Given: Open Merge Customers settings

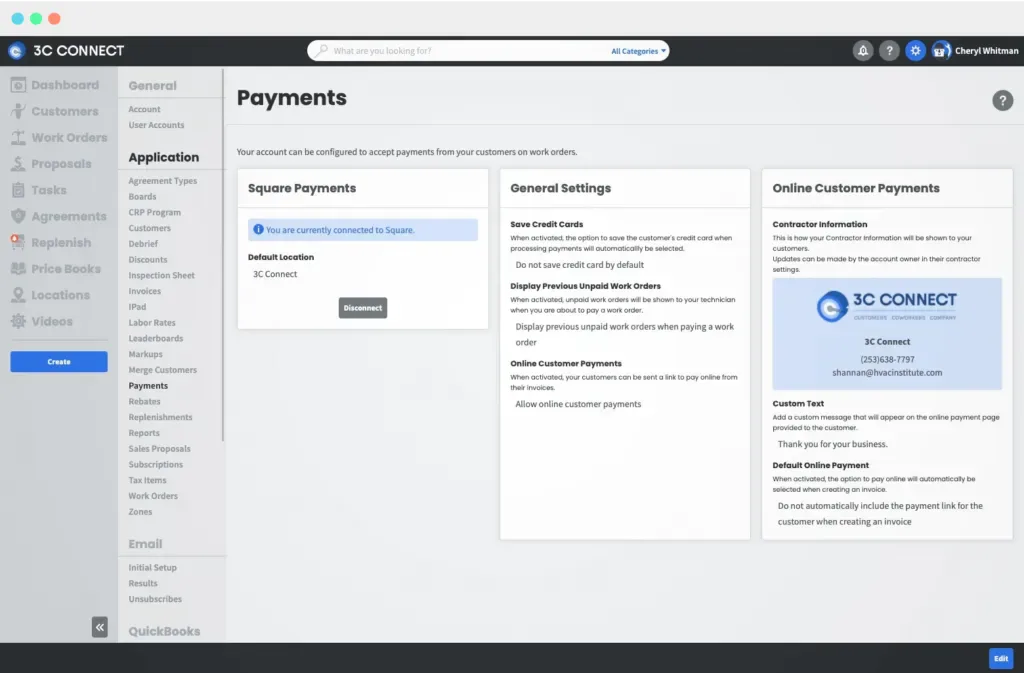Looking at the screenshot, I should 162,369.
